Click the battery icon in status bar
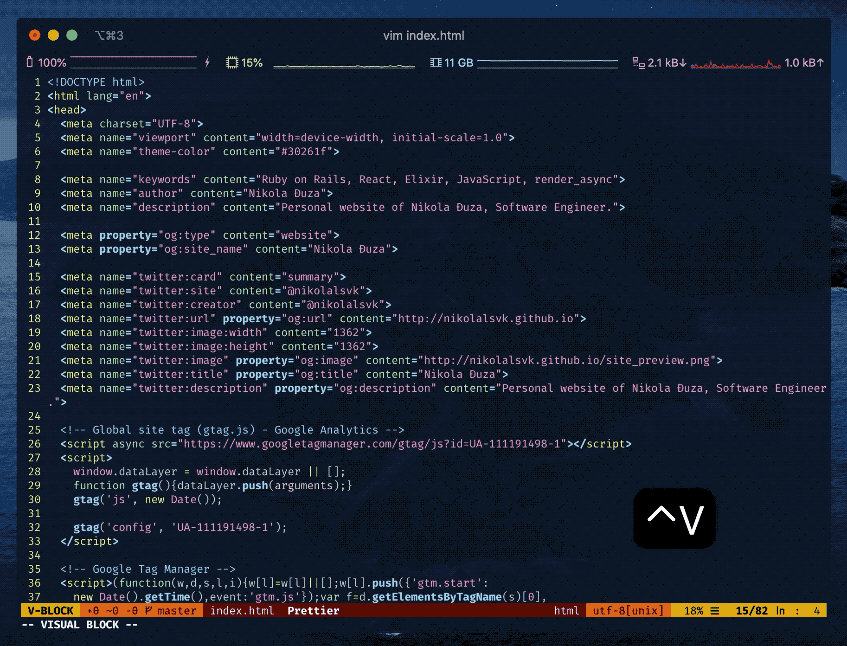Viewport: 847px width, 646px height. tap(30, 63)
